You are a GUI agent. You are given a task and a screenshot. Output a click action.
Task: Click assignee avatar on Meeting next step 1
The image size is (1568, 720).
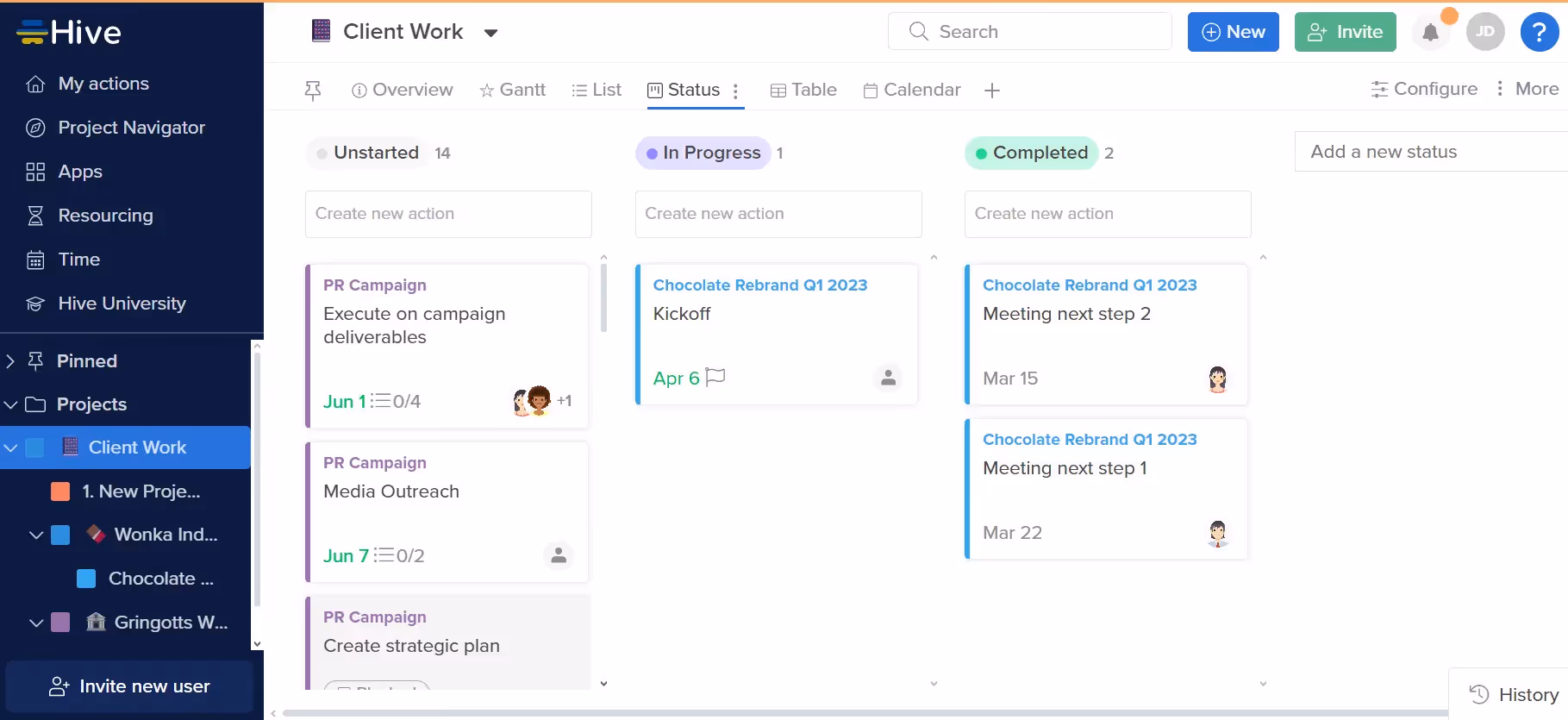pos(1217,533)
